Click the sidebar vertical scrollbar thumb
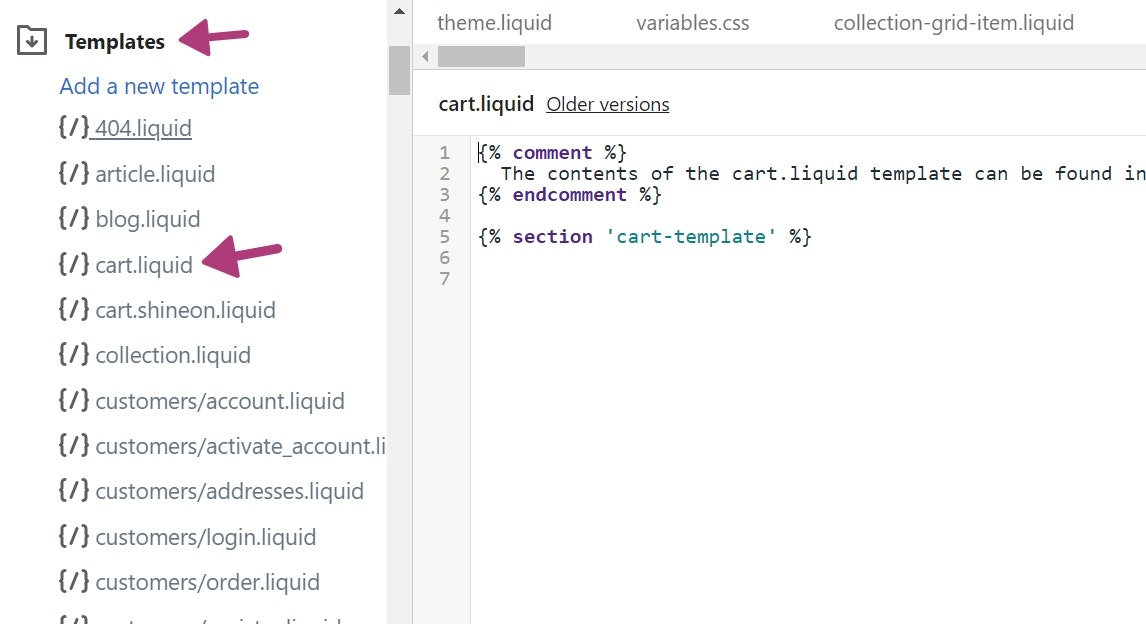This screenshot has width=1146, height=624. pos(399,70)
